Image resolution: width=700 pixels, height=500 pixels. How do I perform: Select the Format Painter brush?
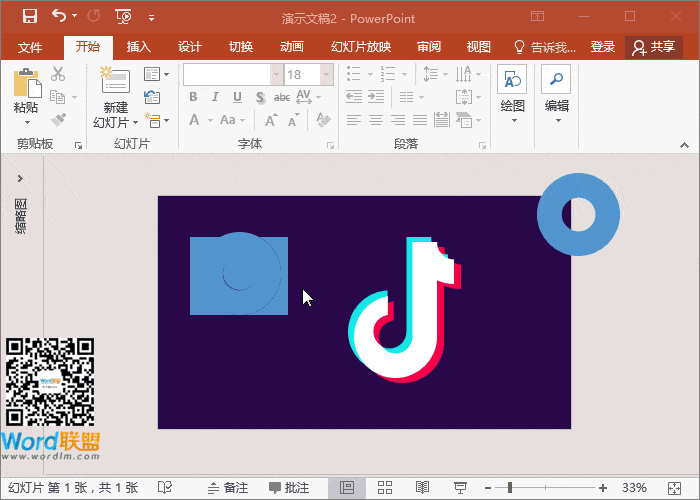[x=58, y=120]
